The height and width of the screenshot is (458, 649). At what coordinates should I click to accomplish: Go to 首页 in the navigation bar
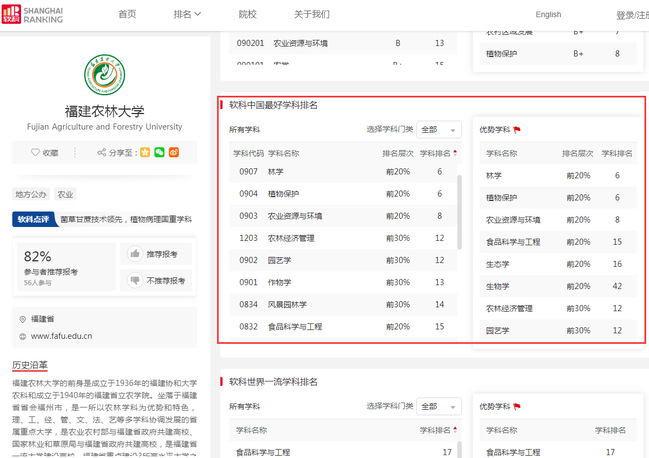tap(127, 14)
